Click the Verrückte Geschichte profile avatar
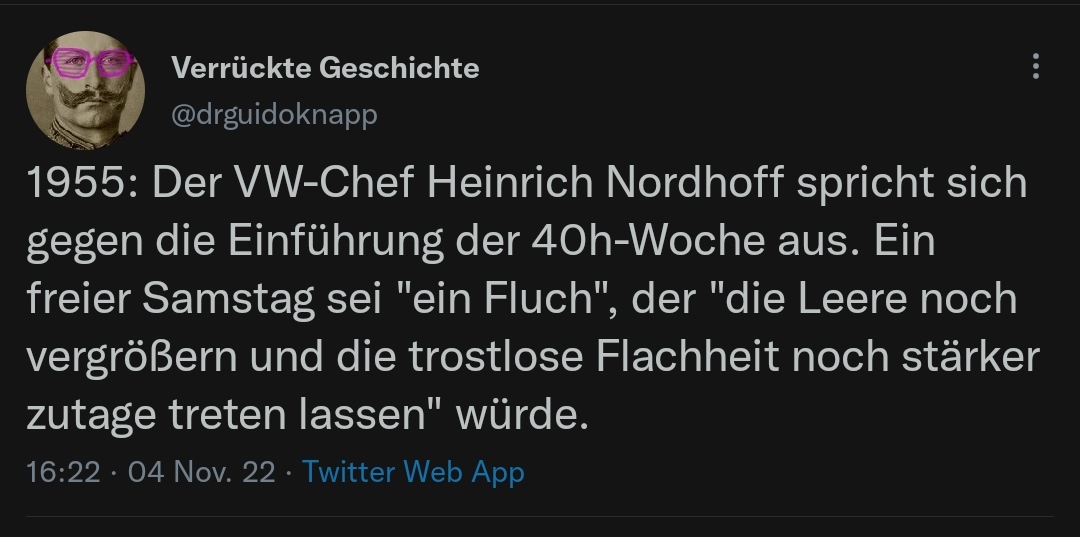This screenshot has width=1080, height=537. (x=92, y=90)
